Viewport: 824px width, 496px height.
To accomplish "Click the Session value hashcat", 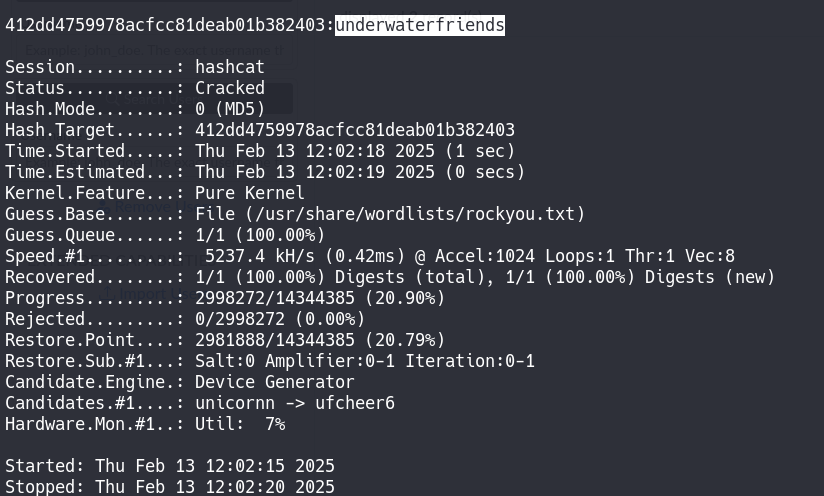I will click(x=229, y=67).
